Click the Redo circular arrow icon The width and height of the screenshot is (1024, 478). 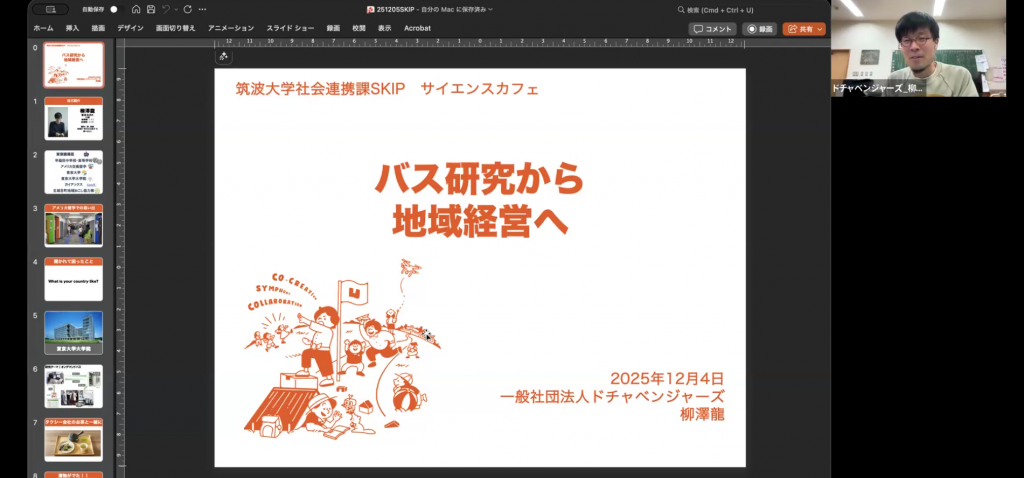tap(187, 9)
